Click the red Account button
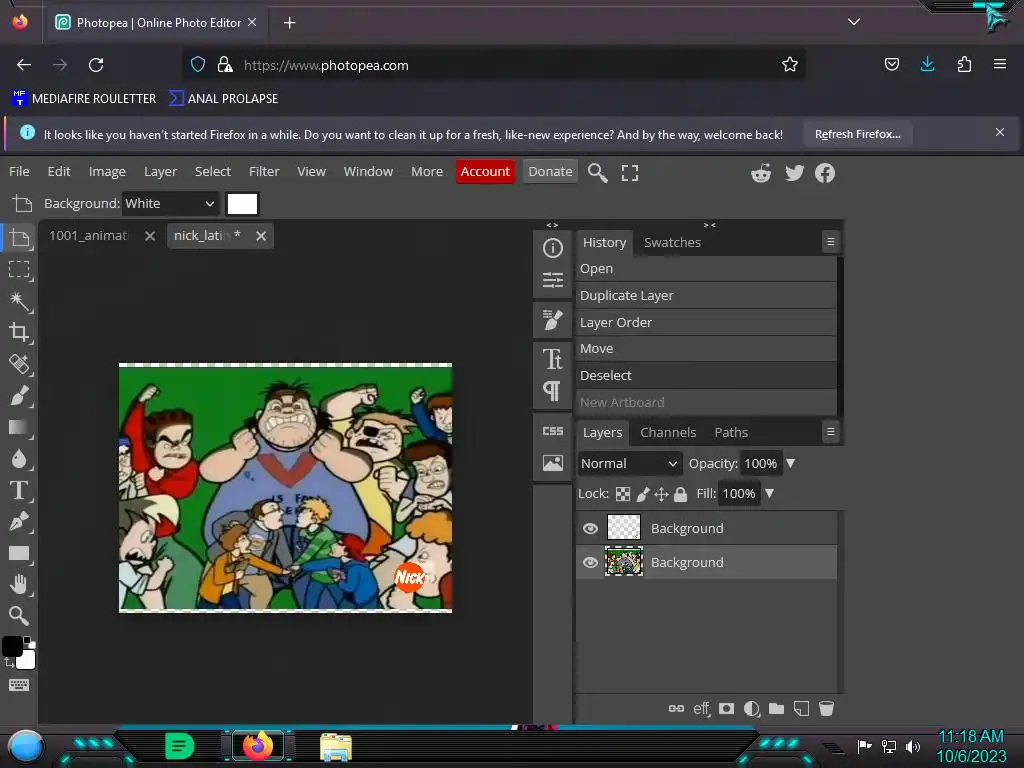The height and width of the screenshot is (768, 1024). pos(485,171)
